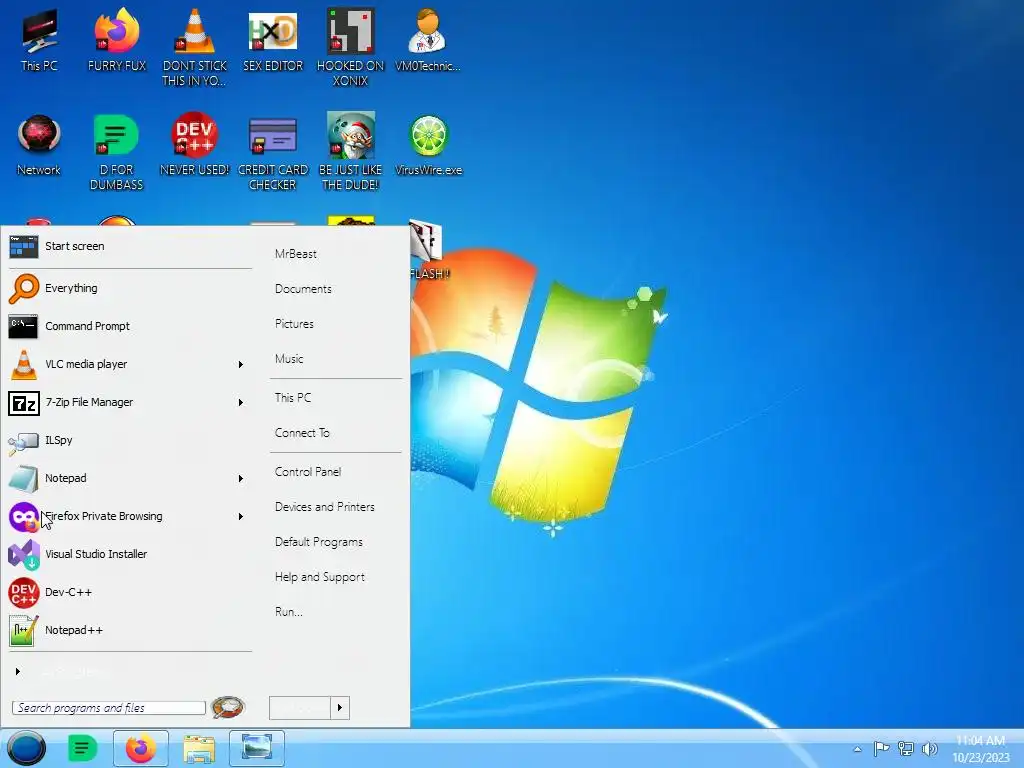Screen dimensions: 1024x768
Task: Open the taskbar clock and date
Action: click(980, 749)
